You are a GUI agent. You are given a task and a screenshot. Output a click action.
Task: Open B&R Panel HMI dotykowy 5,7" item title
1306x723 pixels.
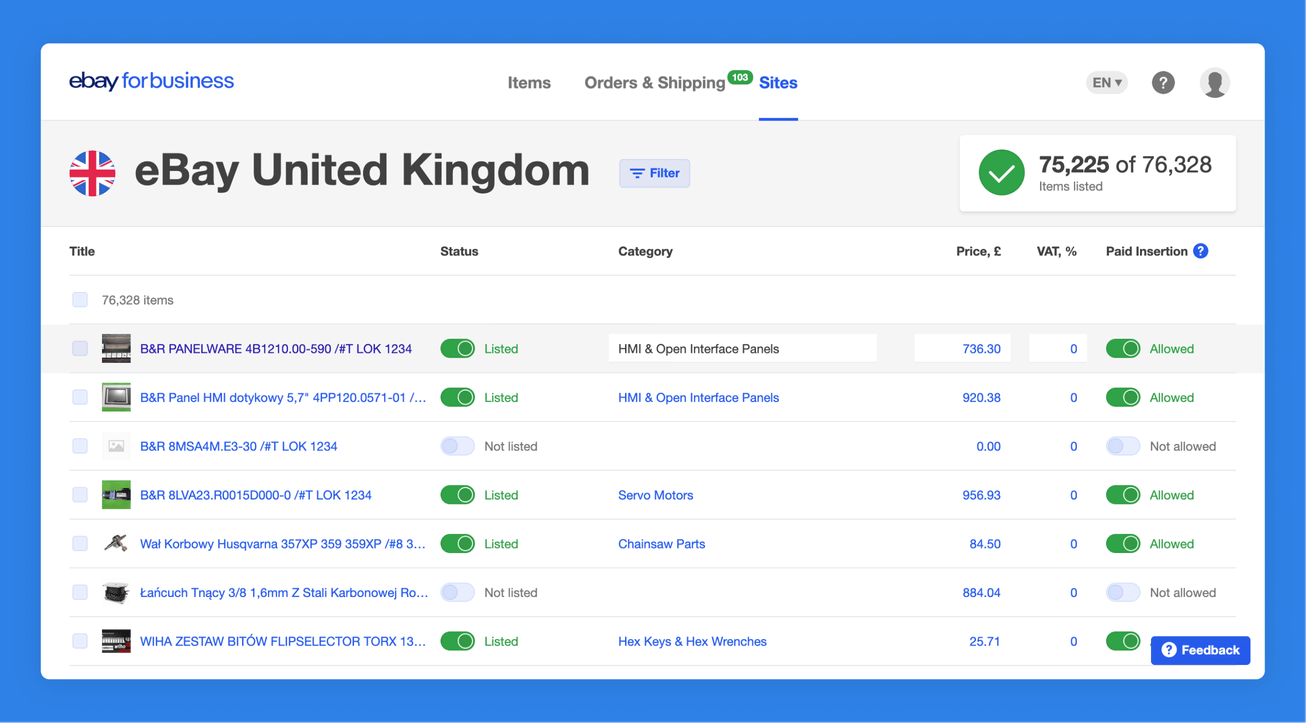coord(283,397)
